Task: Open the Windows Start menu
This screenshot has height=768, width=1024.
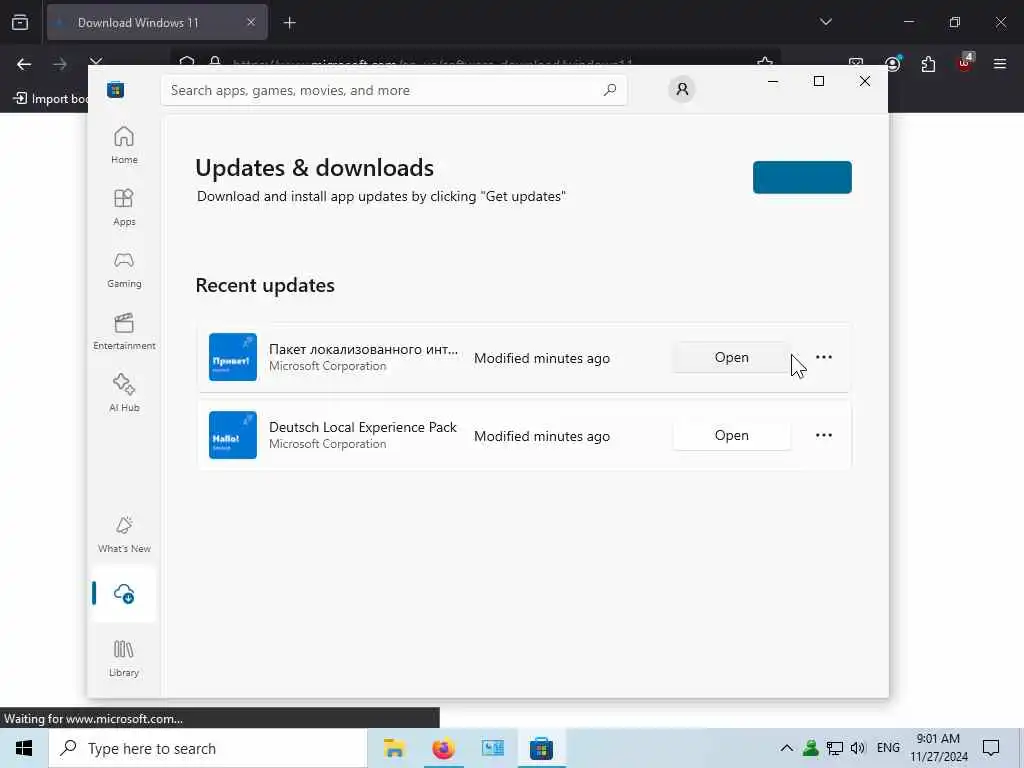Action: point(24,748)
